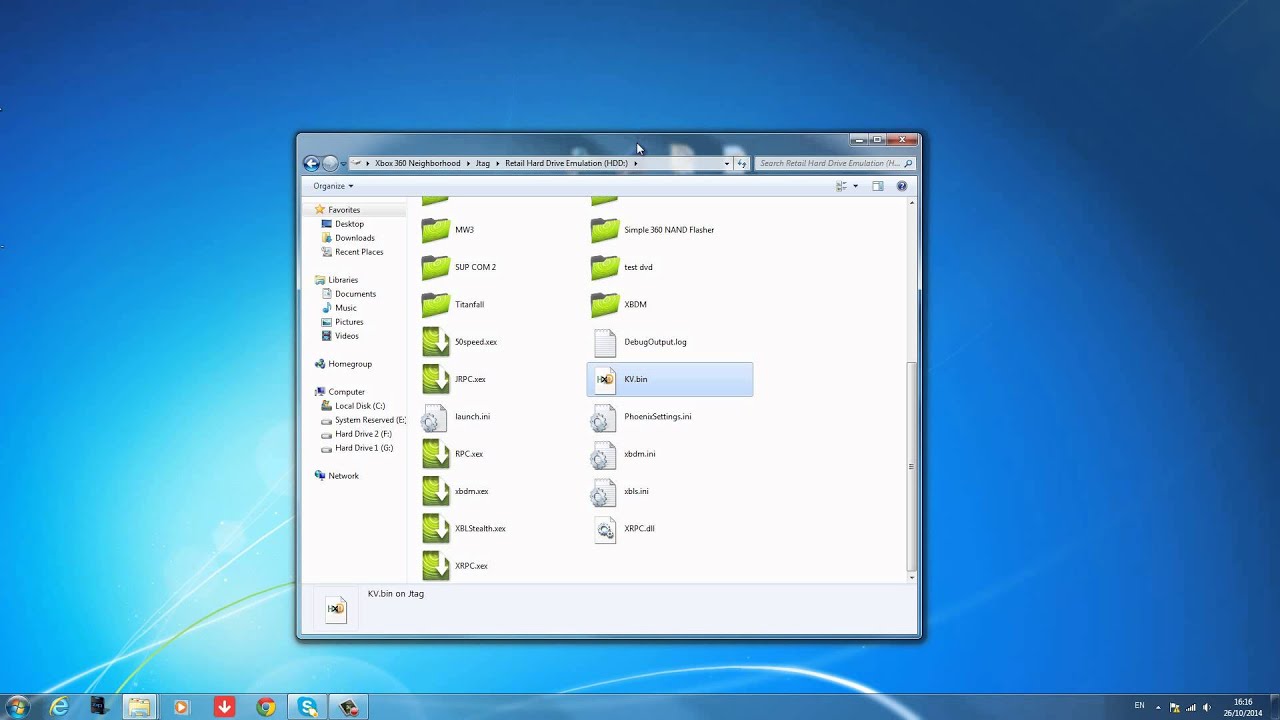
Task: Select the KV.bin file
Action: click(669, 379)
